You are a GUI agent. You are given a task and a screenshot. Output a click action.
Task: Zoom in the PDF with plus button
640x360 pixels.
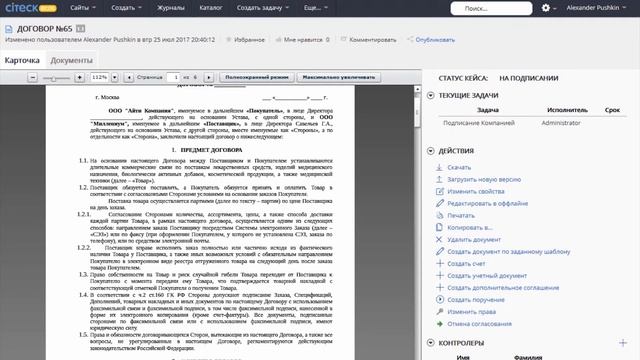pyautogui.click(x=80, y=78)
